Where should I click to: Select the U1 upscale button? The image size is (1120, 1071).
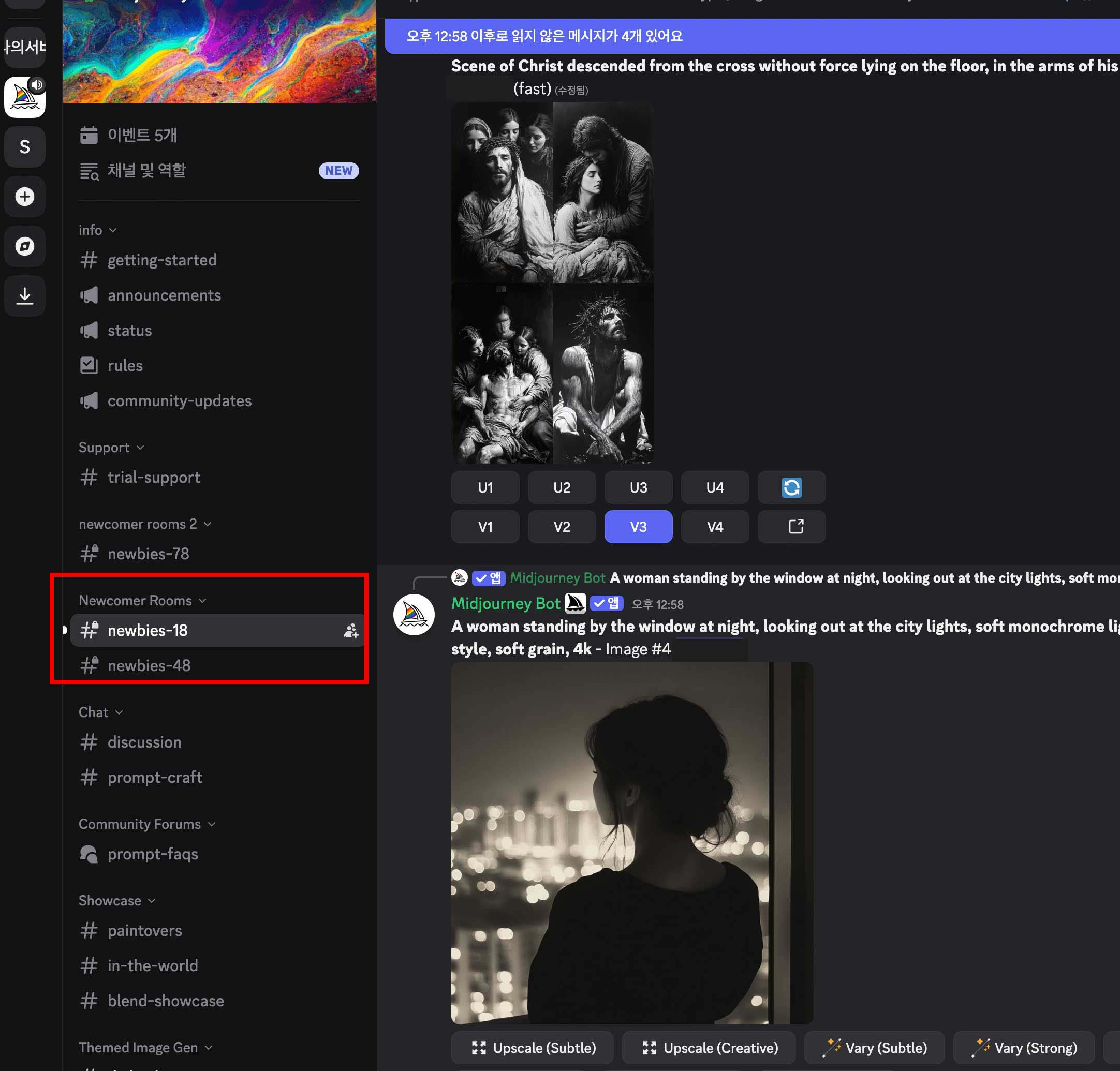pyautogui.click(x=485, y=487)
